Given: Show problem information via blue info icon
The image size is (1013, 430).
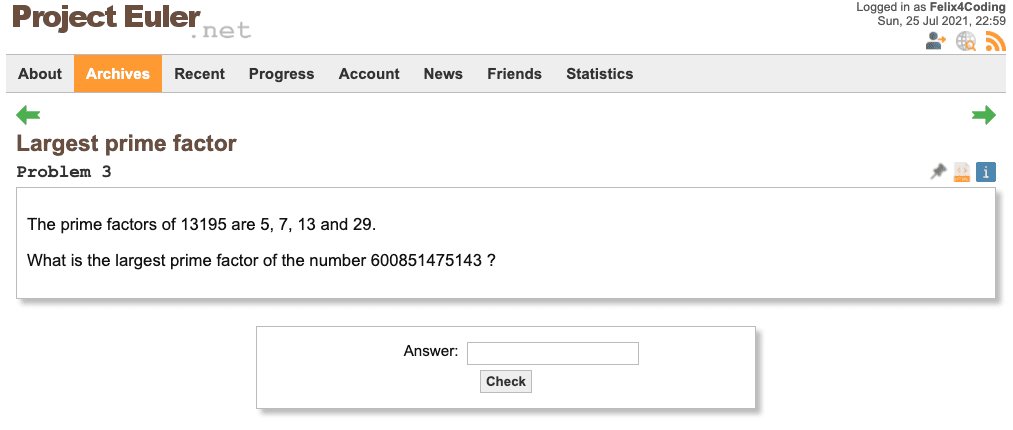Looking at the screenshot, I should click(986, 172).
